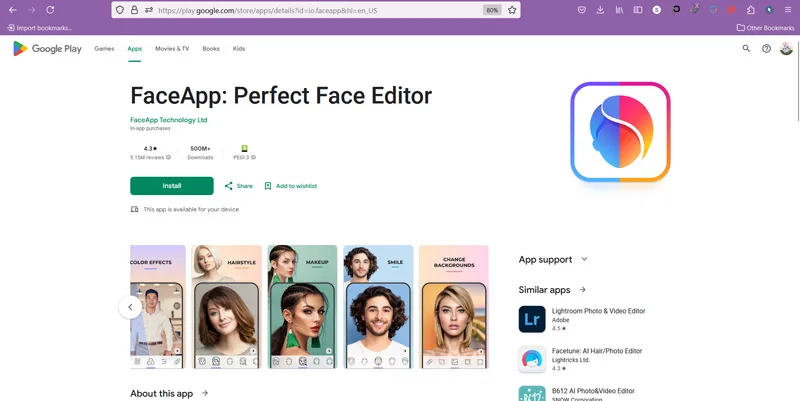Click the PEGI 3 rating badge
800x401 pixels.
coord(244,148)
